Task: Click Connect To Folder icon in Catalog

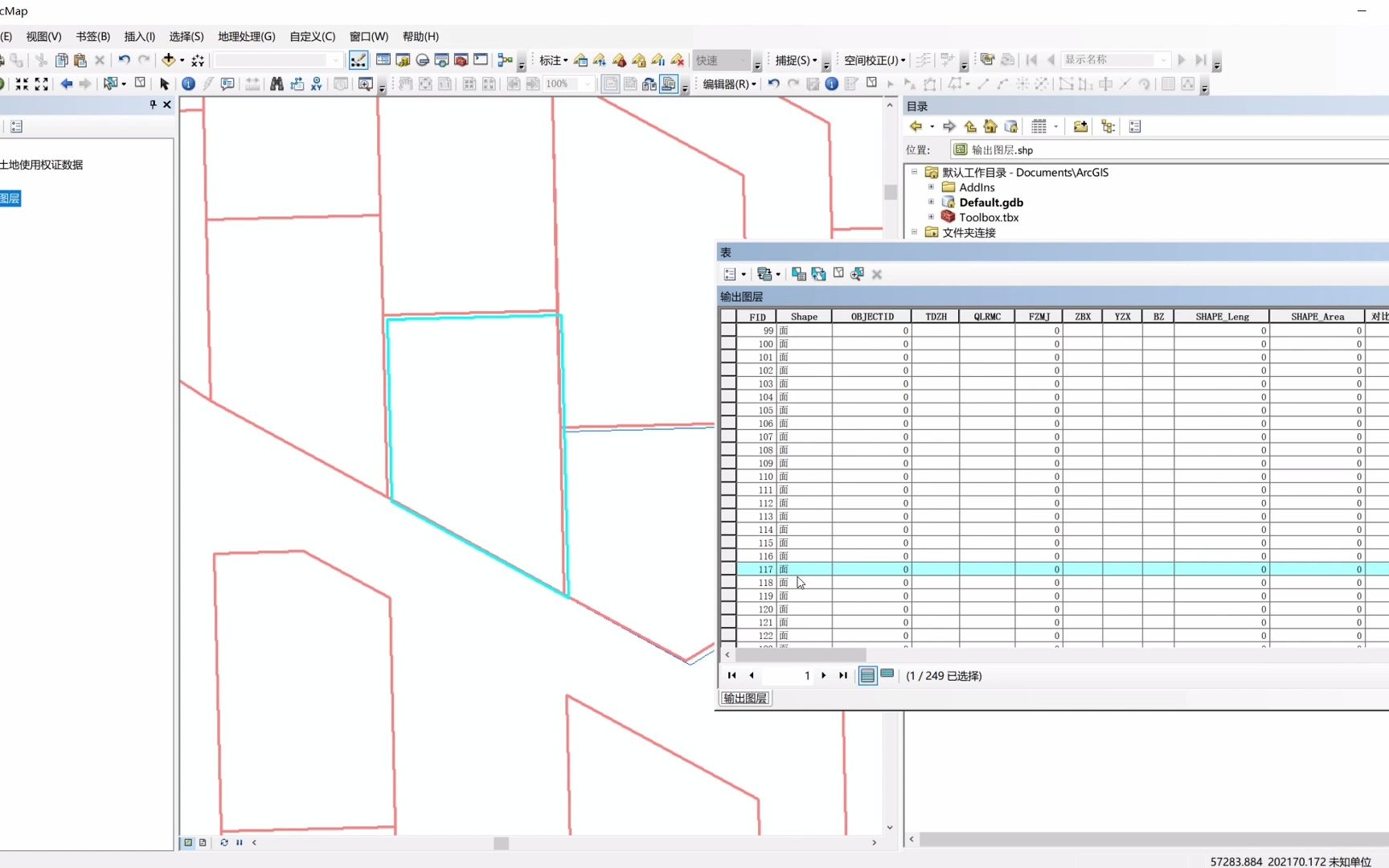Action: 1080,126
